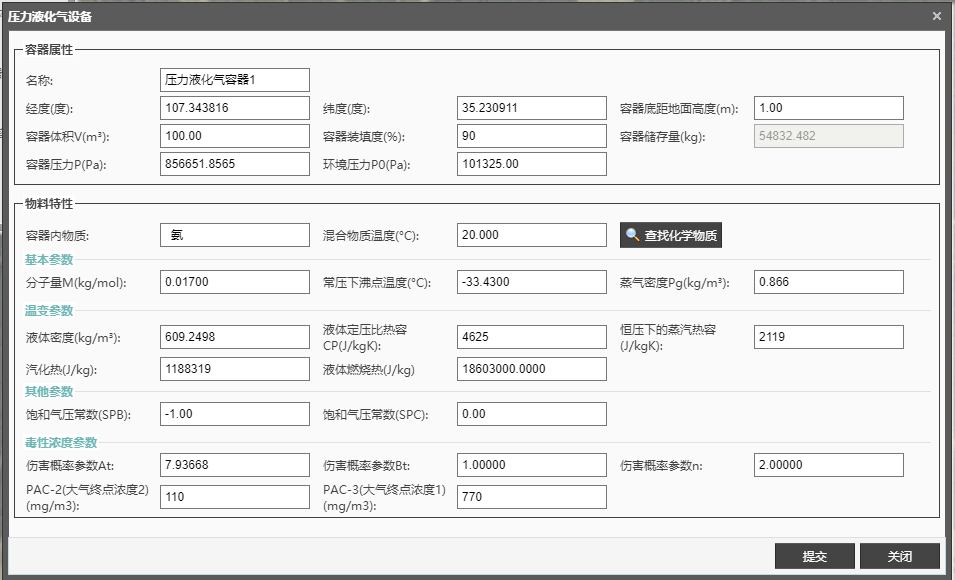Click the magnifier icon for chemical search
The image size is (955, 580).
[633, 236]
